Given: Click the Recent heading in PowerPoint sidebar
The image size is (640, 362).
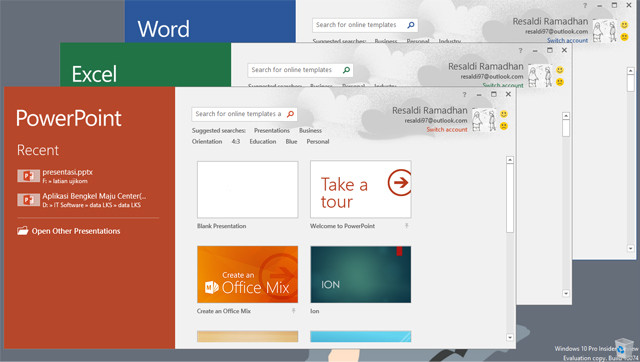Looking at the screenshot, I should [x=38, y=150].
